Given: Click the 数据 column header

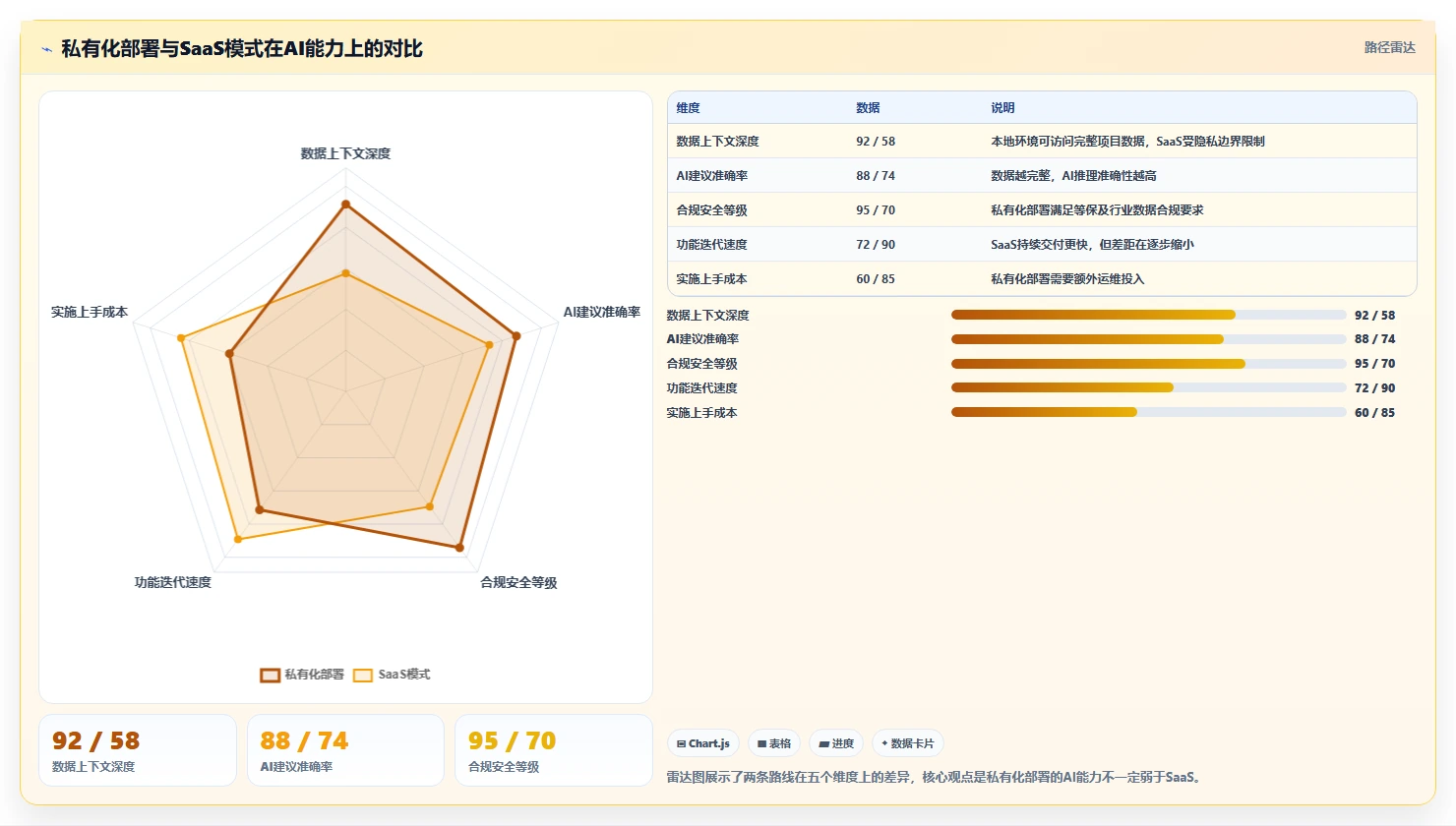Looking at the screenshot, I should (868, 108).
